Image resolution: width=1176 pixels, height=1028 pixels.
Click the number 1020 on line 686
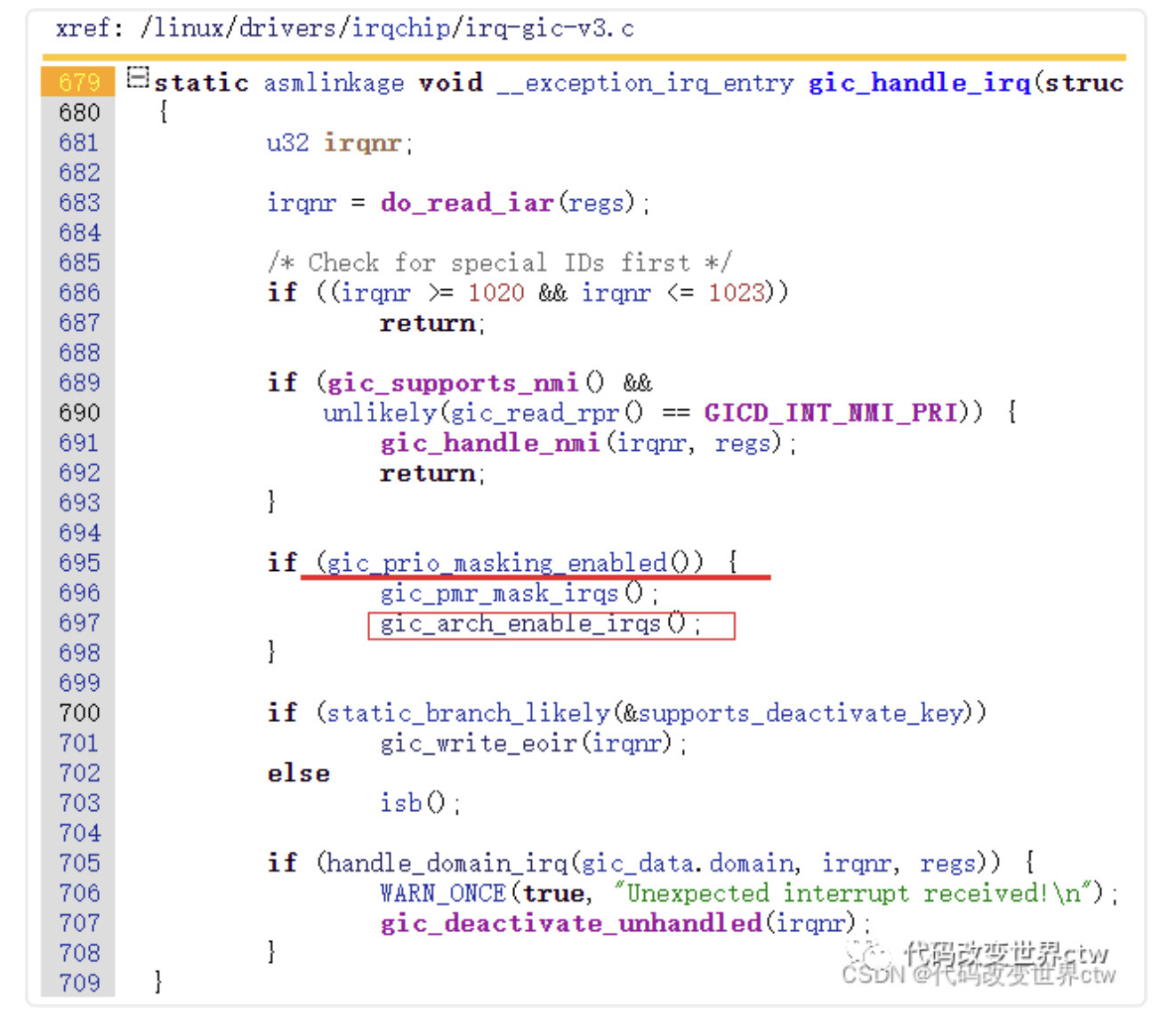495,293
